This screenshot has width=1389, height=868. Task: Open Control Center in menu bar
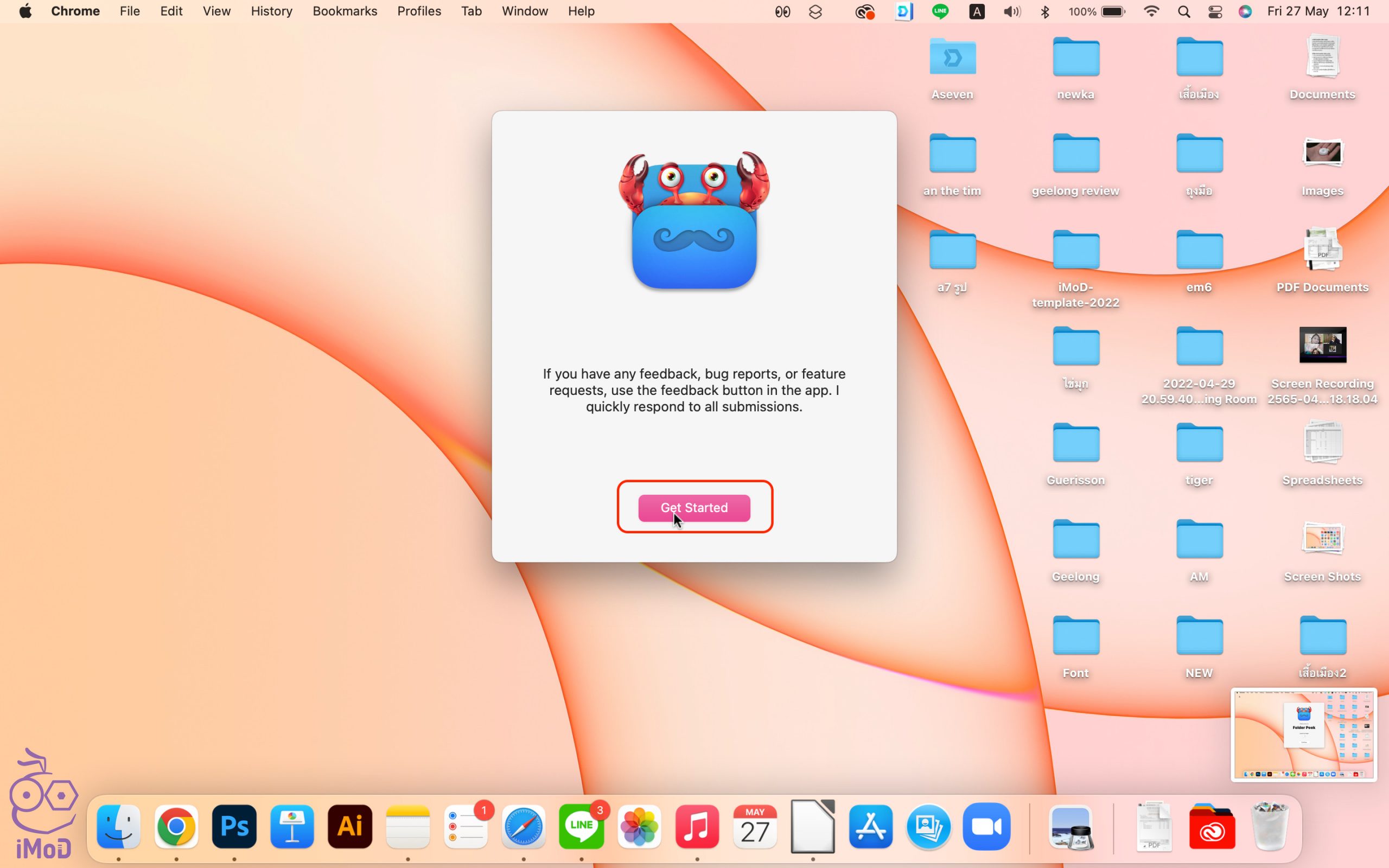pos(1214,11)
